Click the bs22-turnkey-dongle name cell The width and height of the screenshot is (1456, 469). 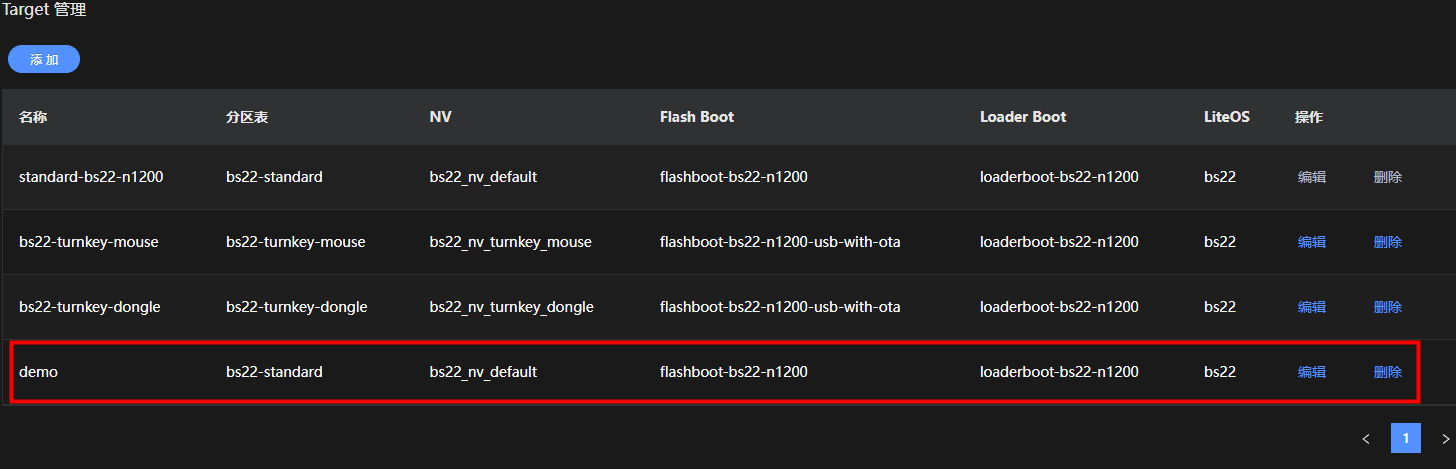pyautogui.click(x=90, y=307)
